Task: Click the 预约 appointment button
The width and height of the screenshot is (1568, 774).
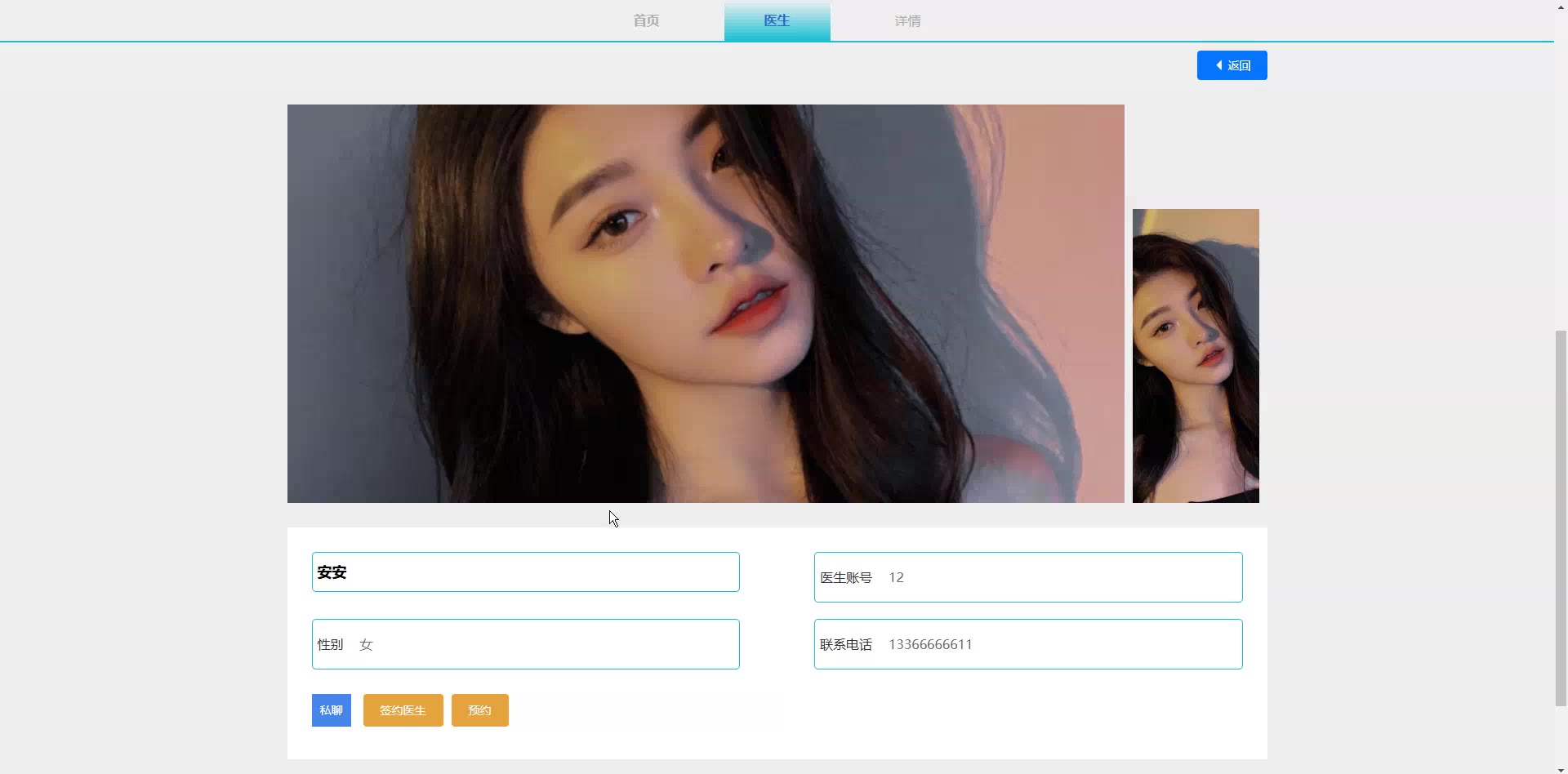Action: [x=479, y=710]
